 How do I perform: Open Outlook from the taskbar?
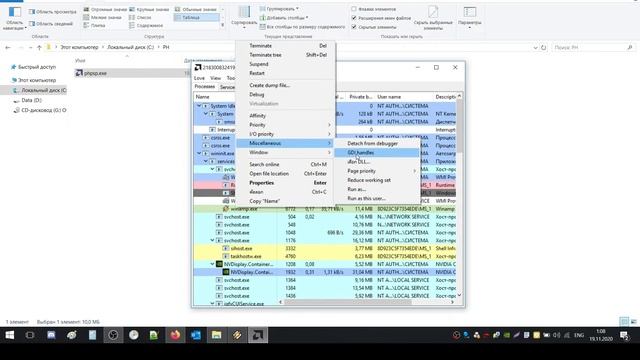[x=196, y=335]
